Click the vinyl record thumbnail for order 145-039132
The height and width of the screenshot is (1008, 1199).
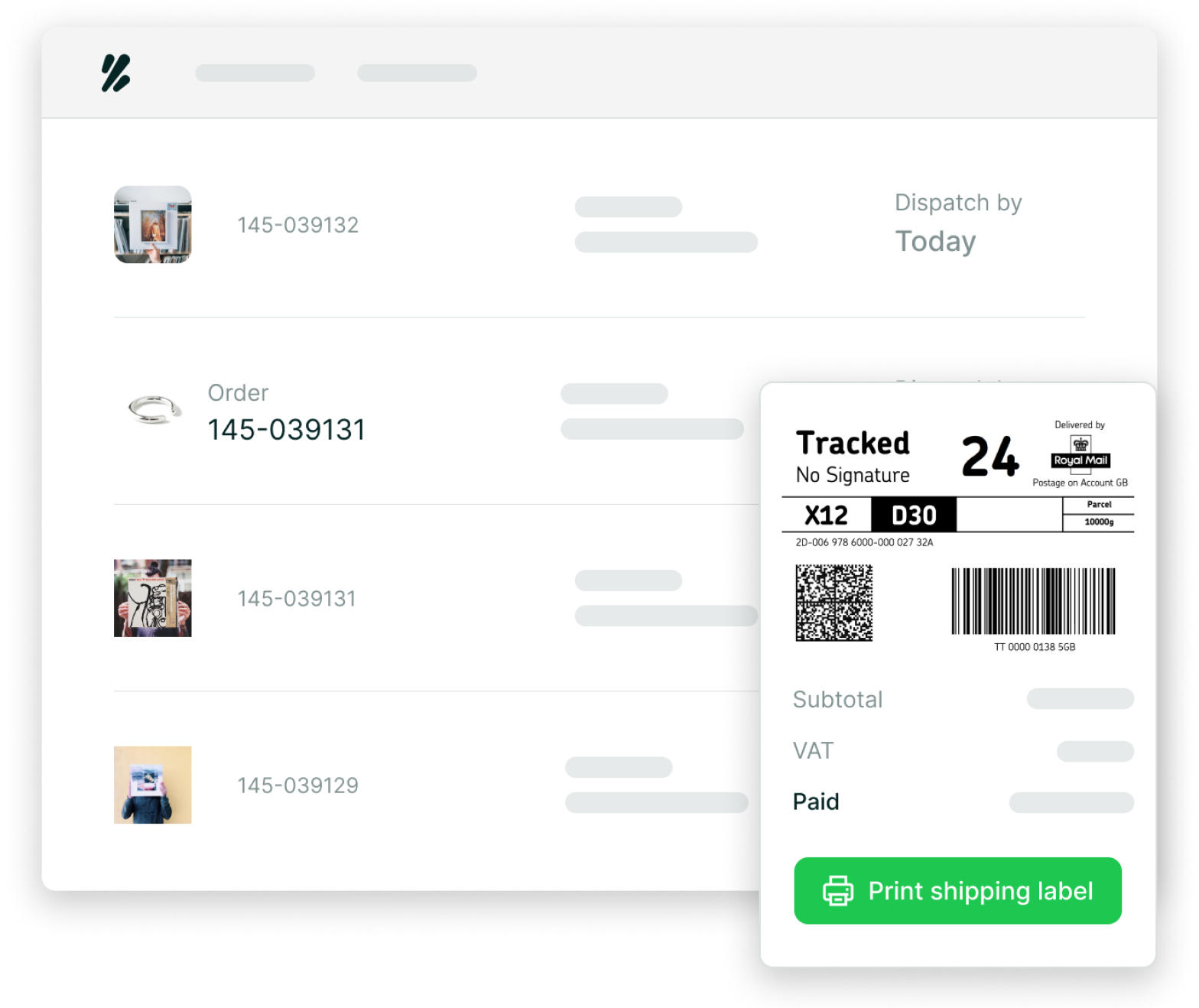click(x=152, y=225)
